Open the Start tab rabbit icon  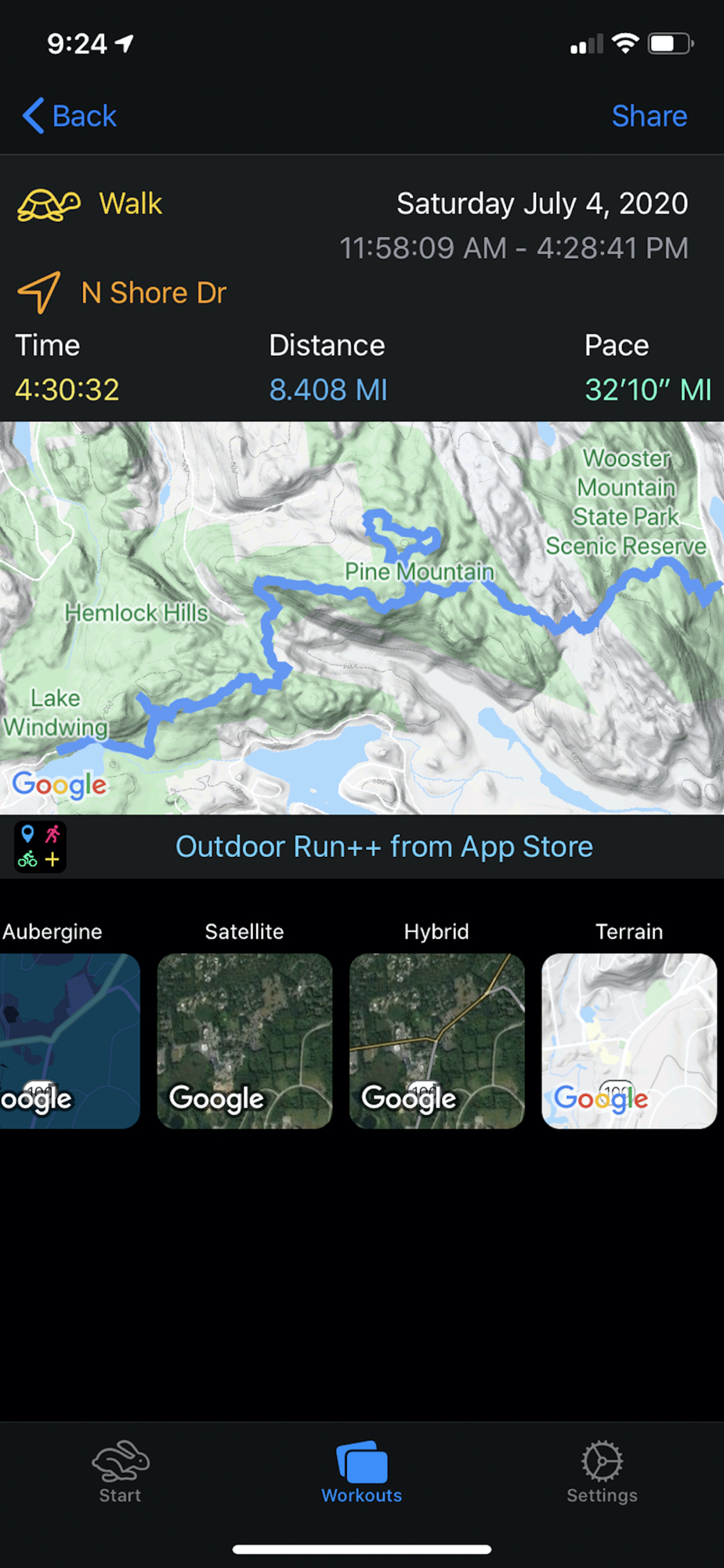click(121, 1460)
